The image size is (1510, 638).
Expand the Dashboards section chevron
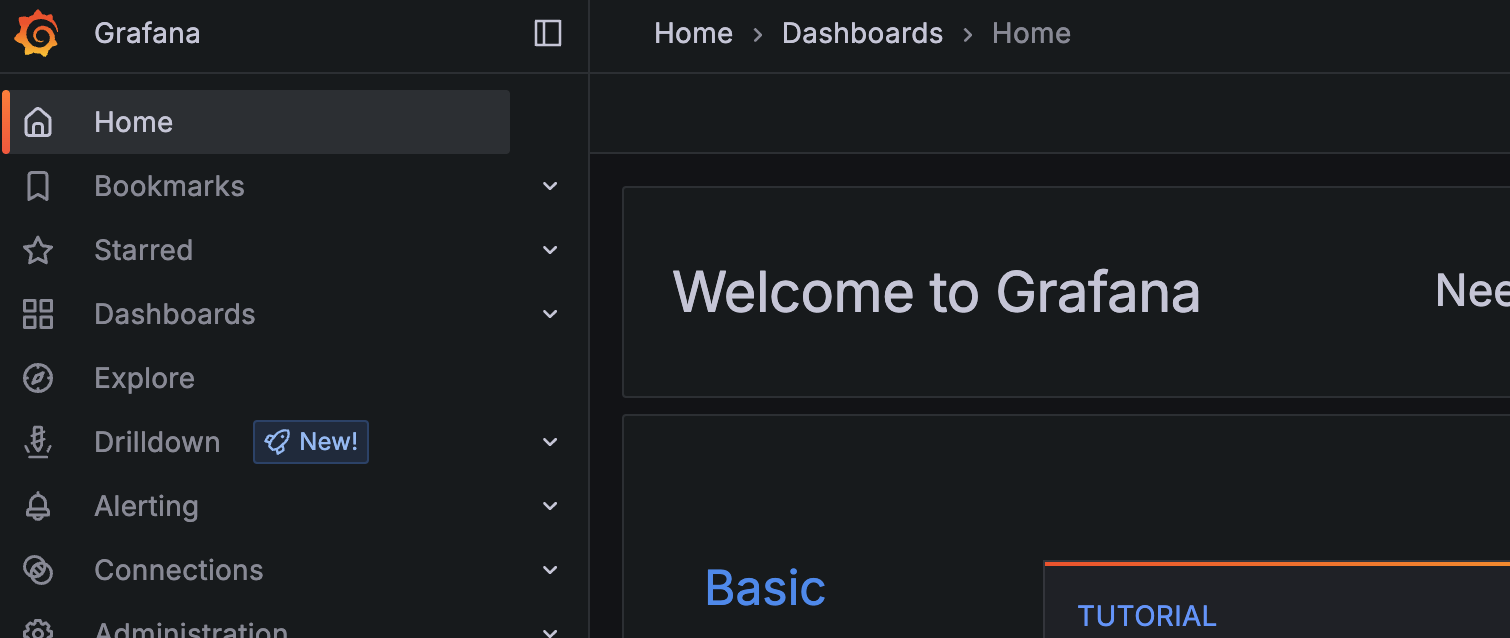[x=550, y=314]
